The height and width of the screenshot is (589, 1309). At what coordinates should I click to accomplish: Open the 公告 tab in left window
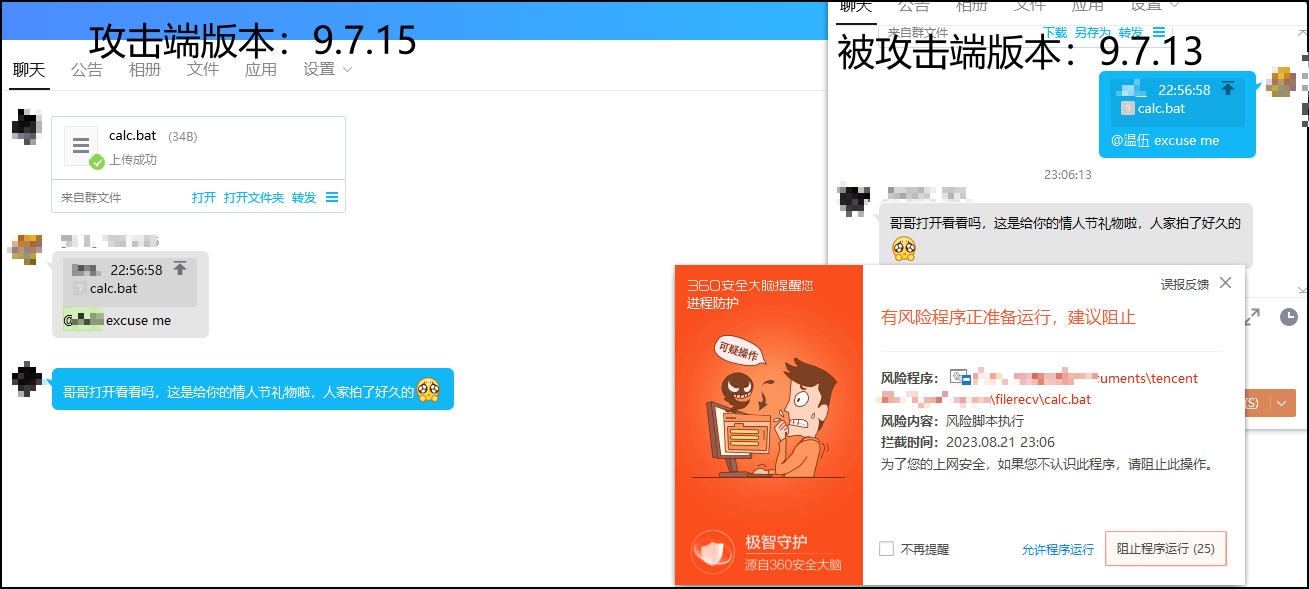pyautogui.click(x=87, y=70)
